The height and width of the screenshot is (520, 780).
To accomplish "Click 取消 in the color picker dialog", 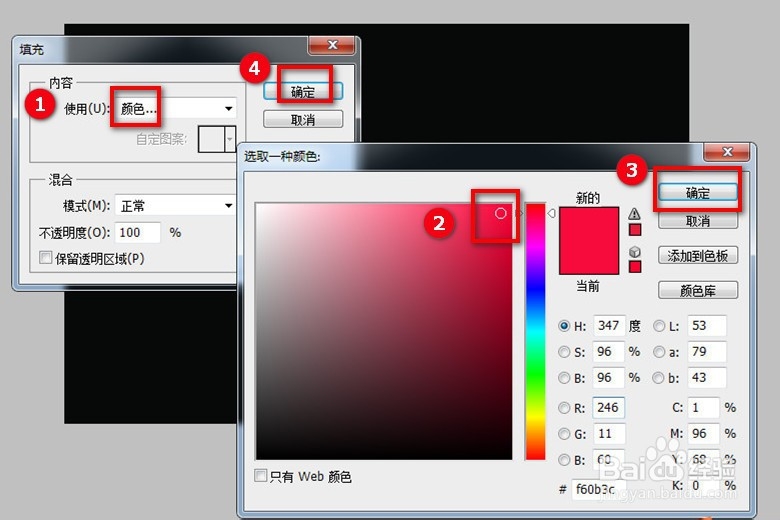I will point(697,221).
